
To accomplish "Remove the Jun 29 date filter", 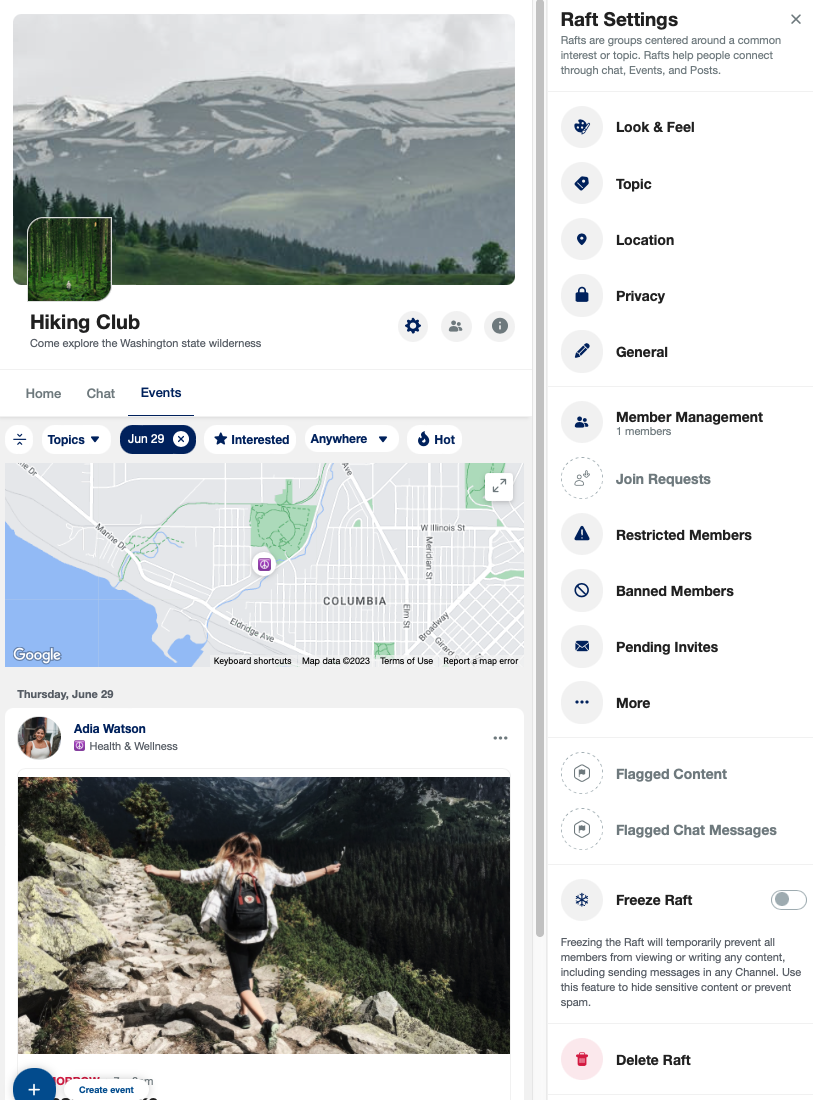I will point(181,439).
